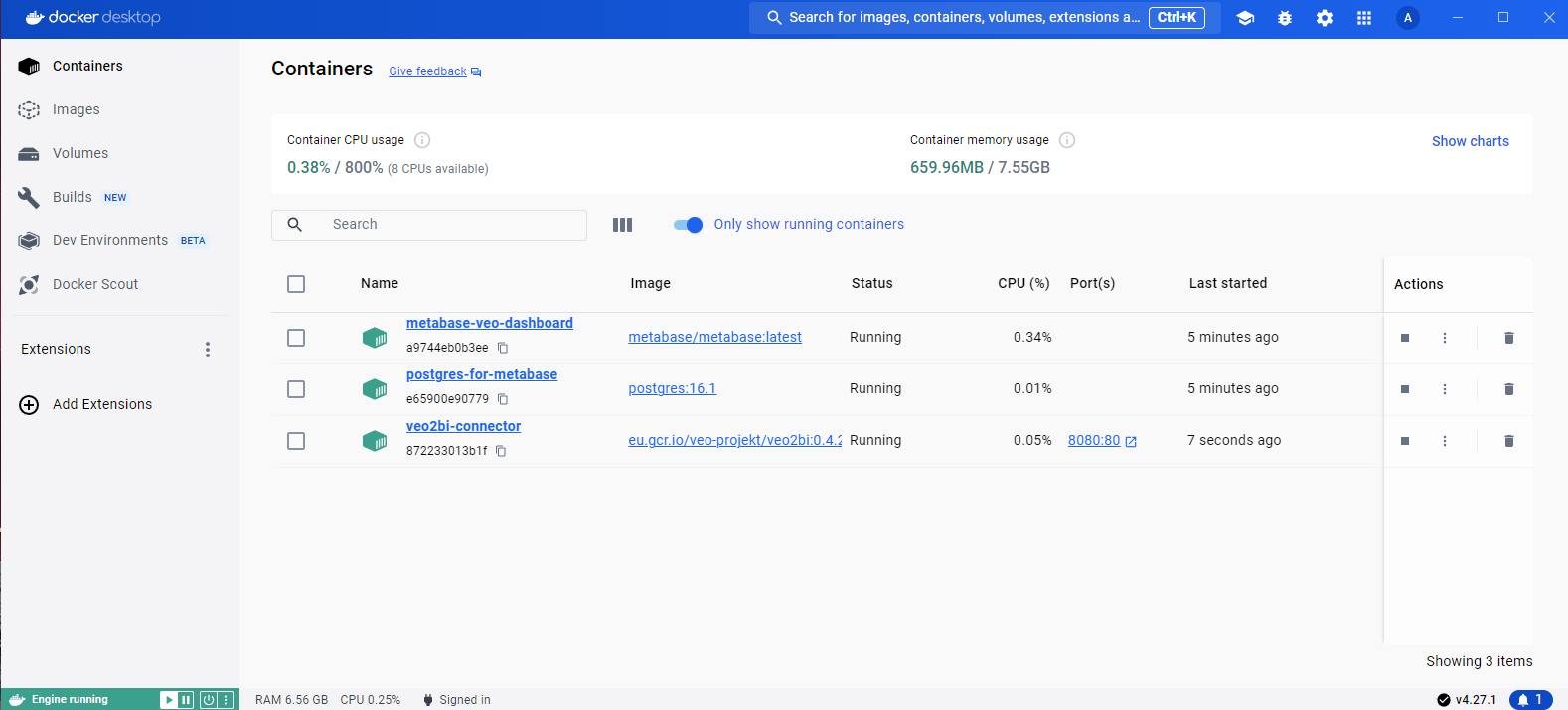This screenshot has width=1568, height=710.
Task: Open more actions menu for metabase-veo-dashboard
Action: (x=1444, y=338)
